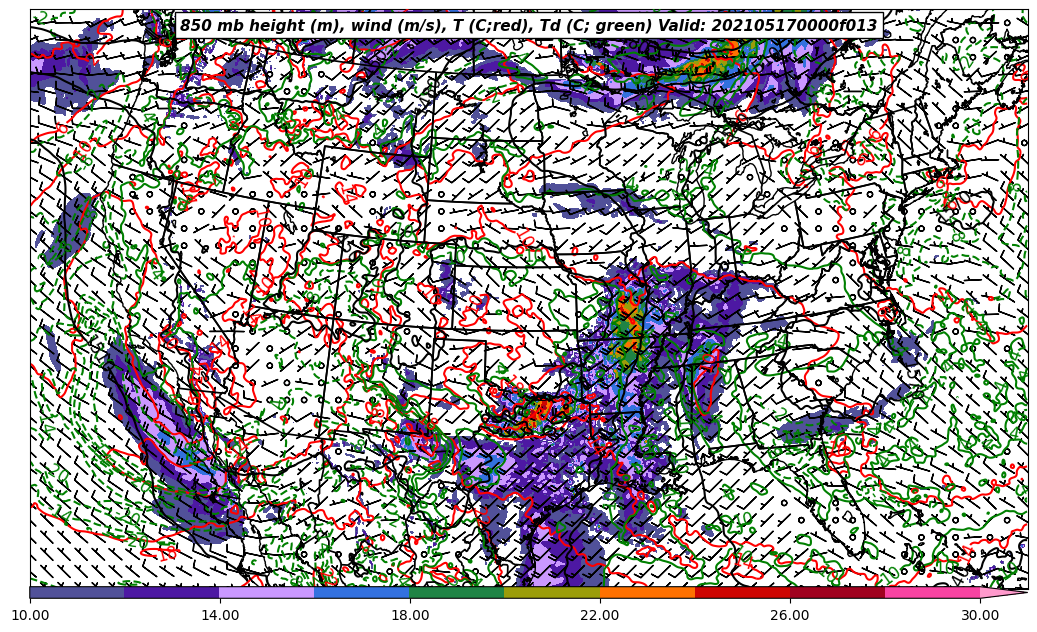This screenshot has height=632, width=1037.
Task: Pick the lavender 14–16 colorbar segment
Action: (267, 592)
